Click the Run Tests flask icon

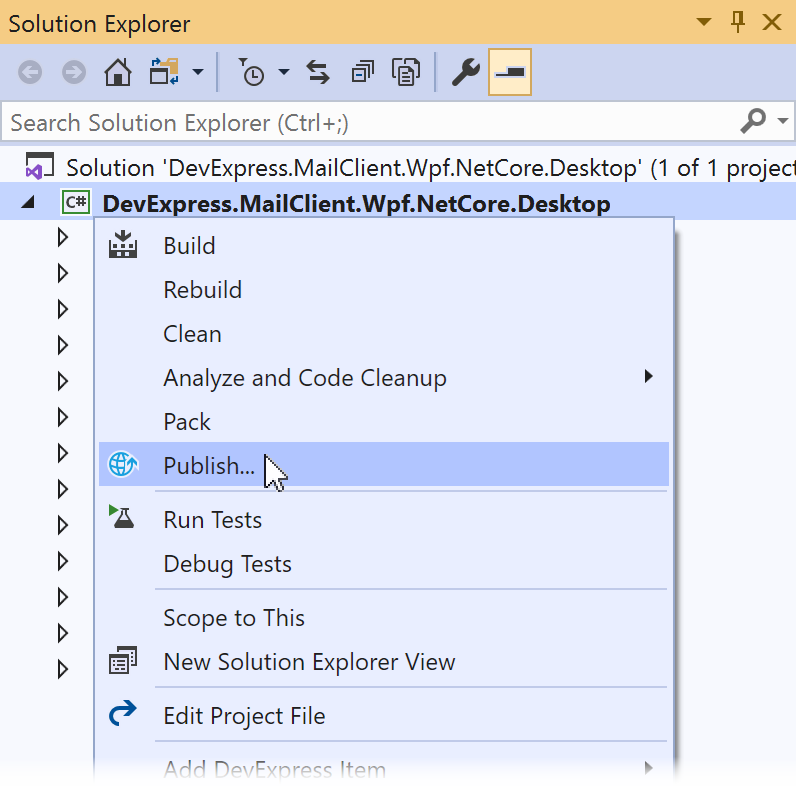(x=122, y=517)
